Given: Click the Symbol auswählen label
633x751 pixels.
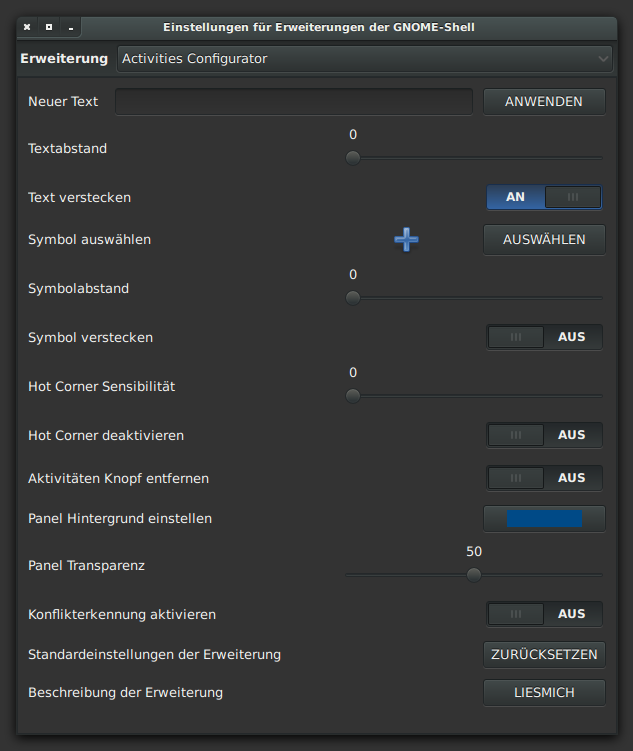Looking at the screenshot, I should click(90, 239).
